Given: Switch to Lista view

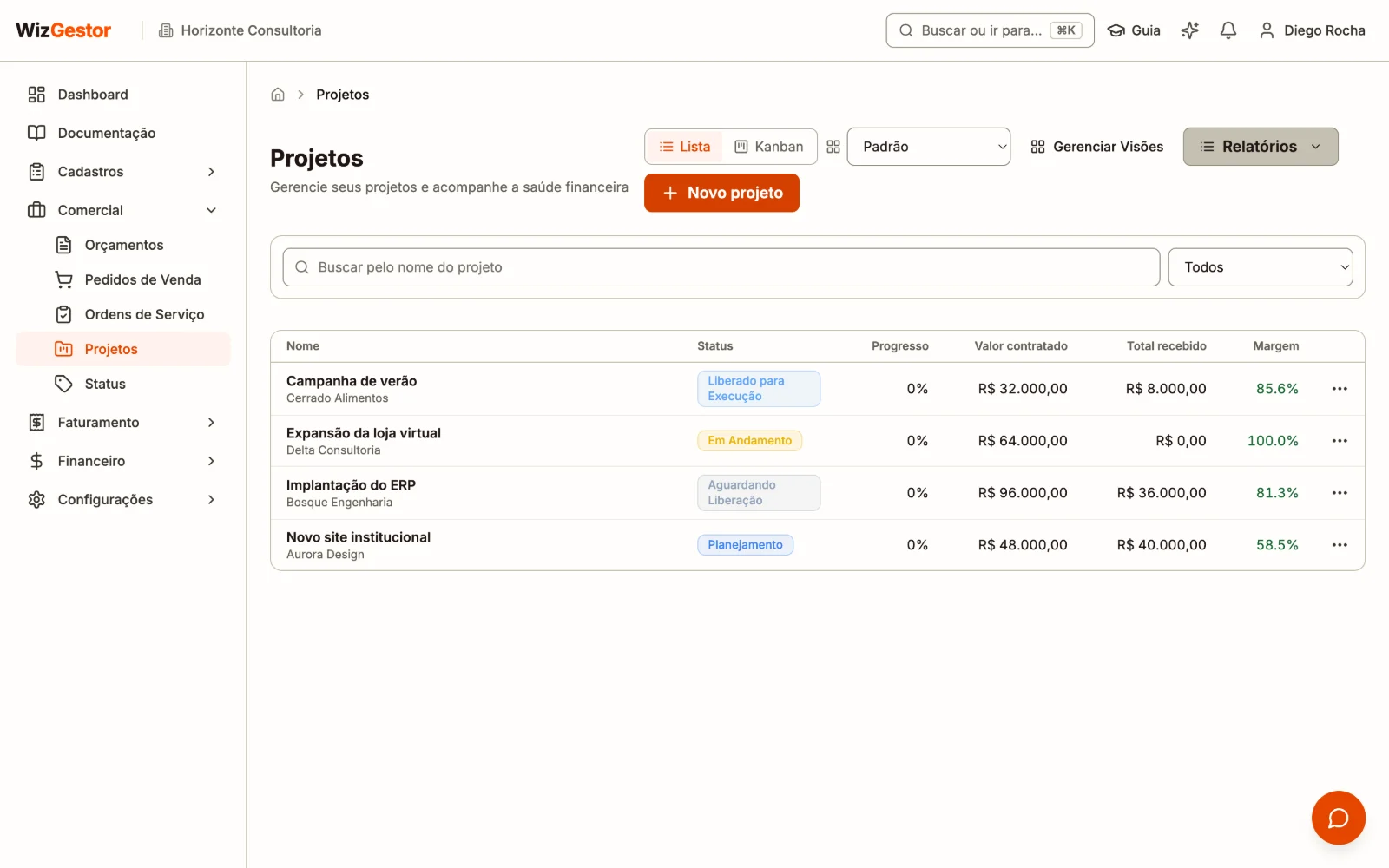Looking at the screenshot, I should 685,147.
